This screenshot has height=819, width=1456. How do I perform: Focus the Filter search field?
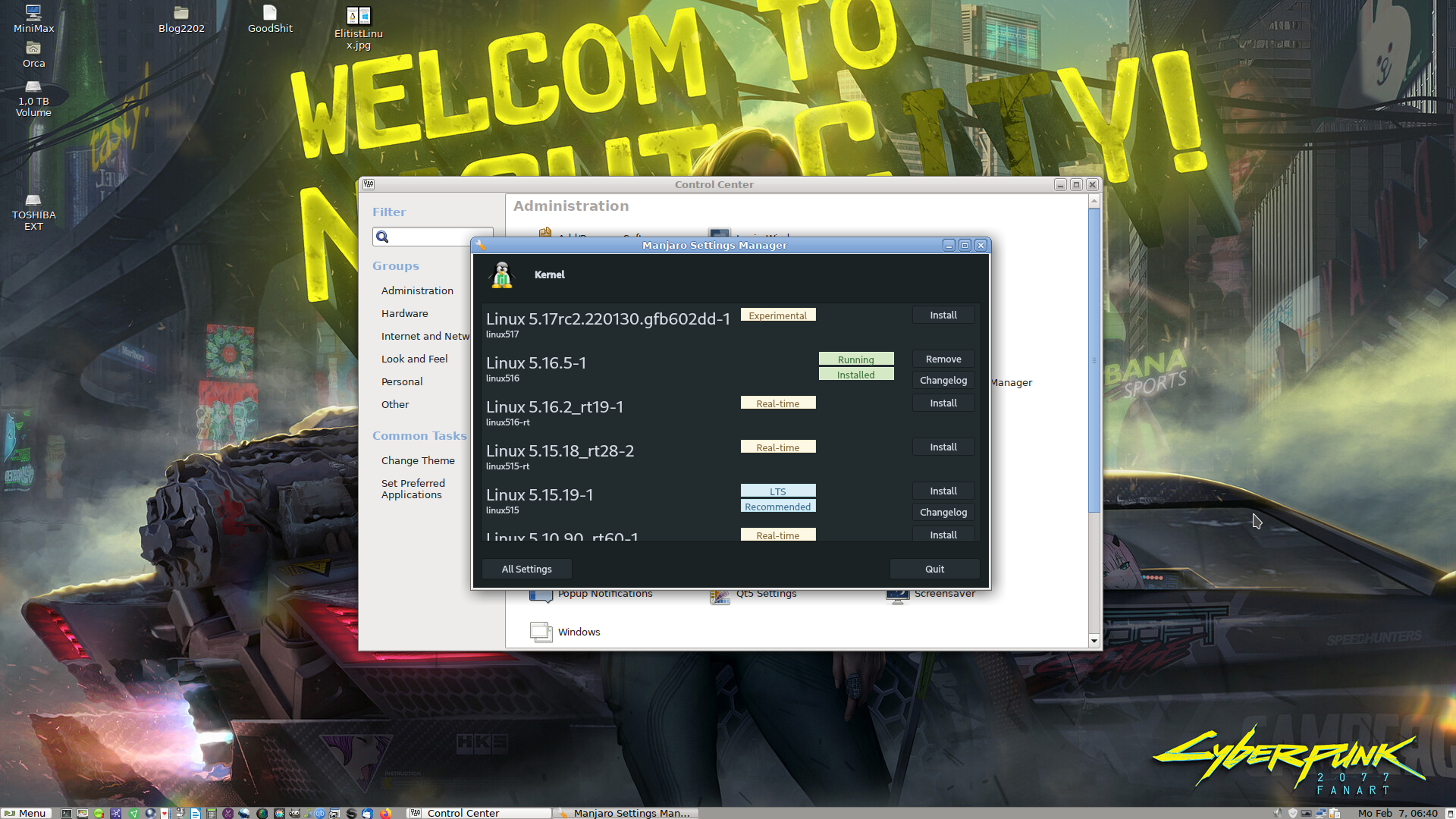pyautogui.click(x=432, y=237)
